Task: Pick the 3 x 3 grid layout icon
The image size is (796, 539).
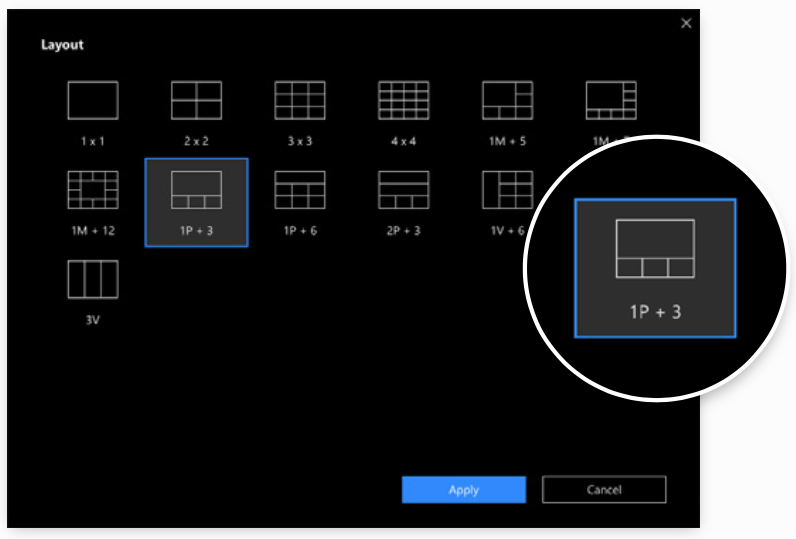Action: [x=300, y=101]
